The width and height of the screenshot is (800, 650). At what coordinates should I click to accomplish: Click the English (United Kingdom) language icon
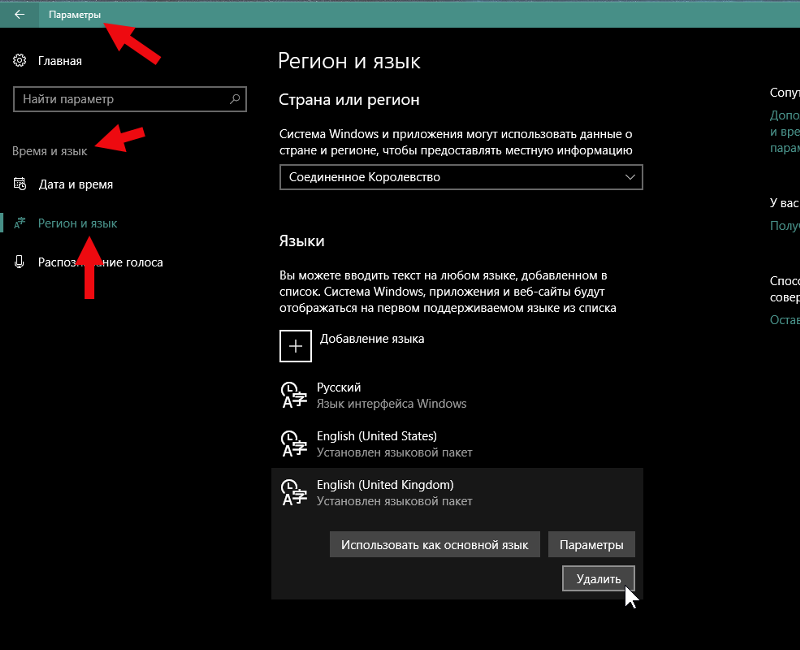294,492
